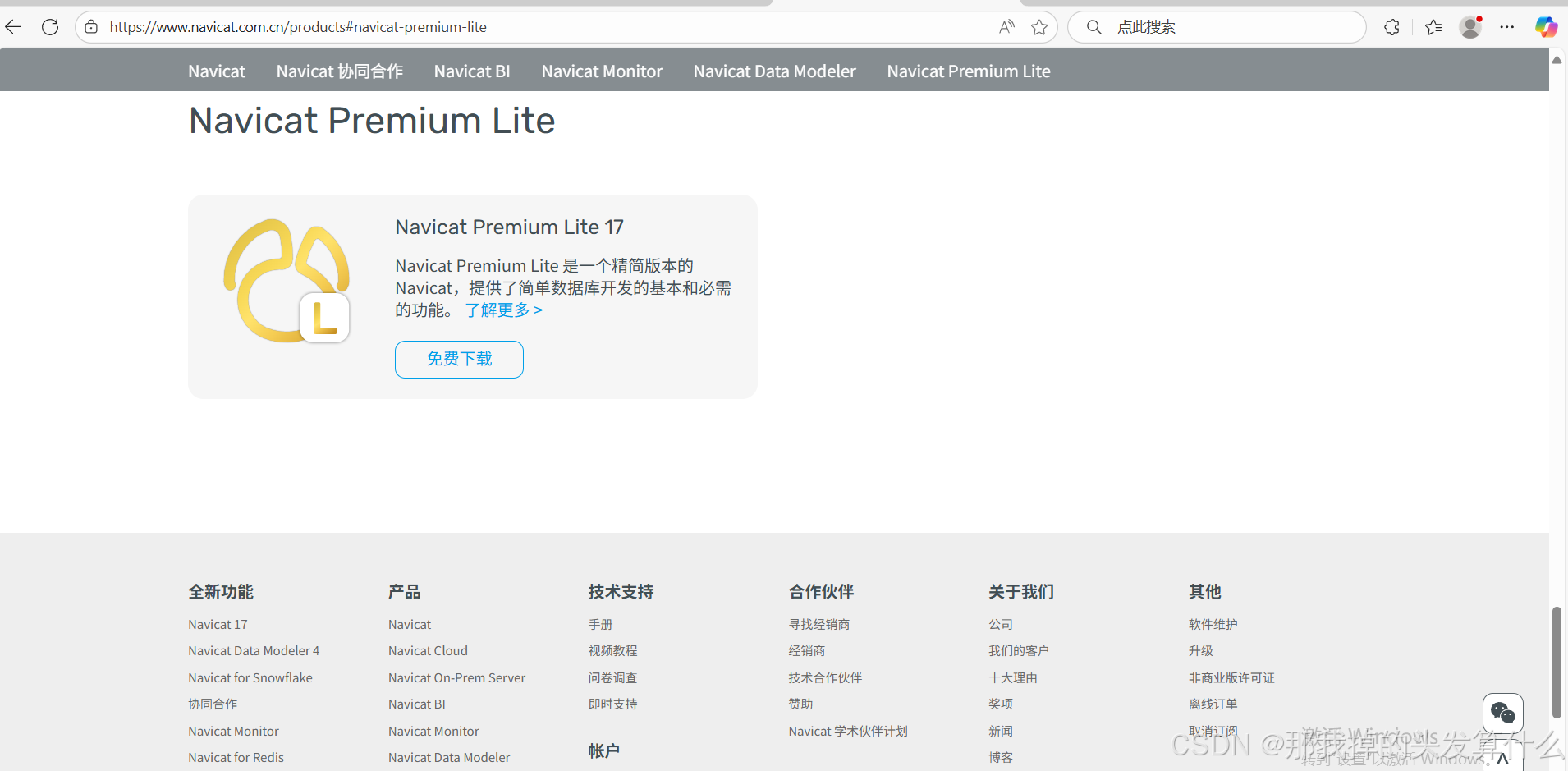The width and height of the screenshot is (1568, 771).
Task: Click the 技术支持 footer heading
Action: coord(621,592)
